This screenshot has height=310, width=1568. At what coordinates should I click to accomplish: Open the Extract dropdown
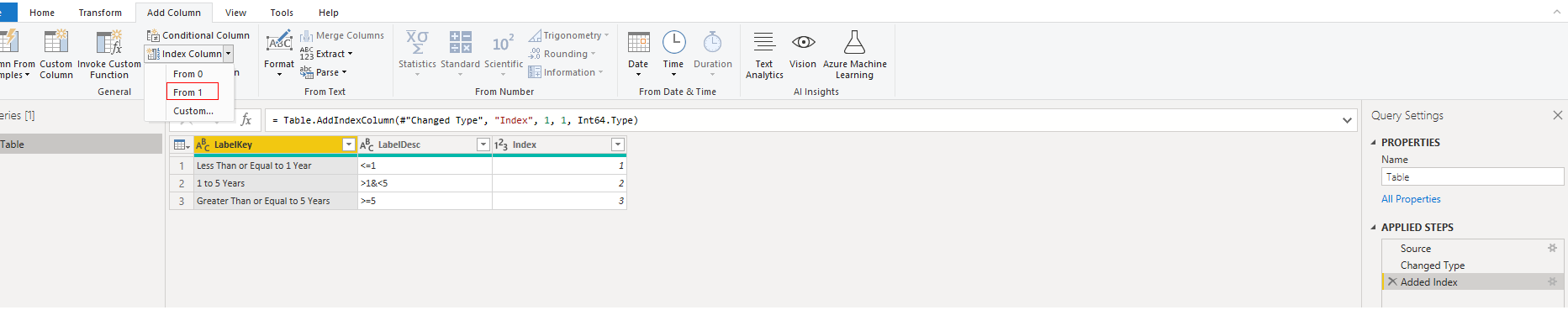click(326, 54)
